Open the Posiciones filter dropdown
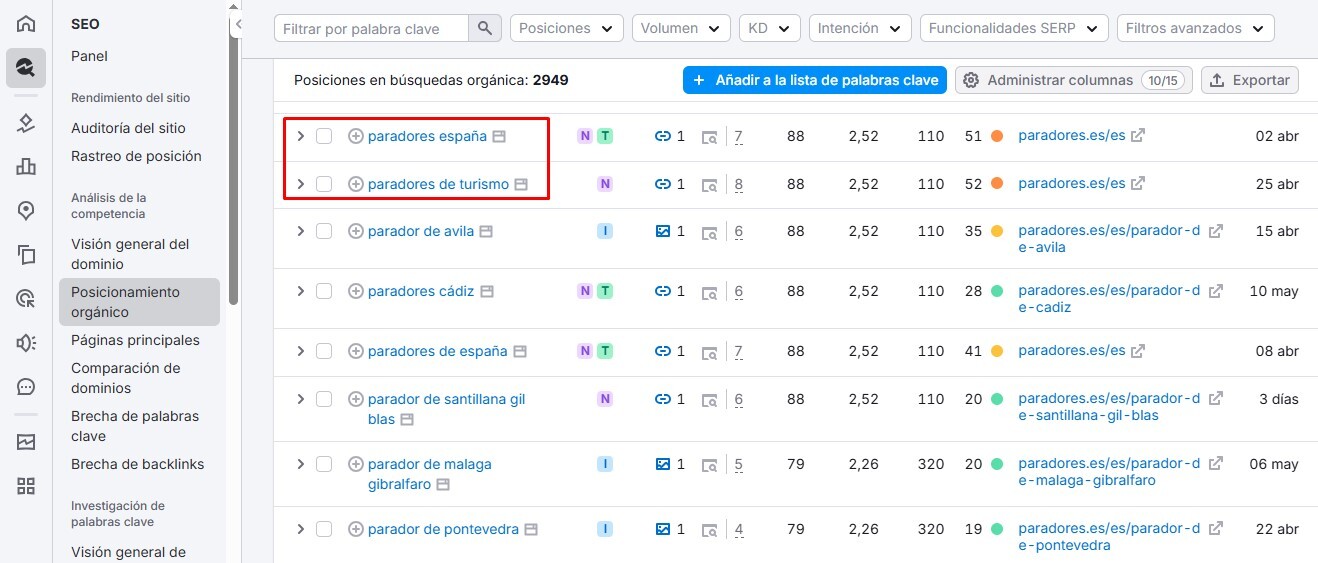This screenshot has width=1318, height=563. pyautogui.click(x=567, y=28)
